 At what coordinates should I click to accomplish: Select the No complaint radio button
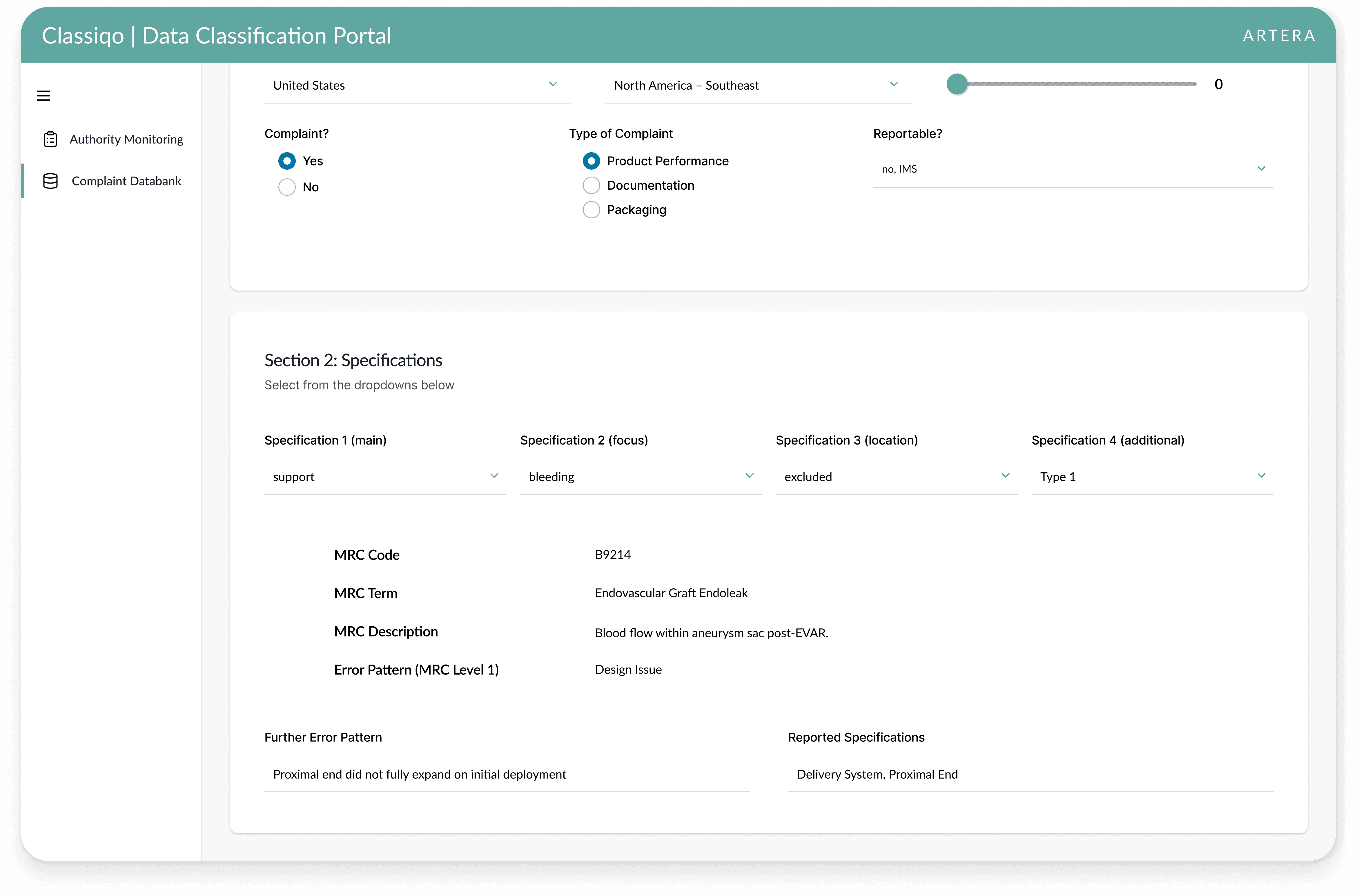[x=287, y=187]
